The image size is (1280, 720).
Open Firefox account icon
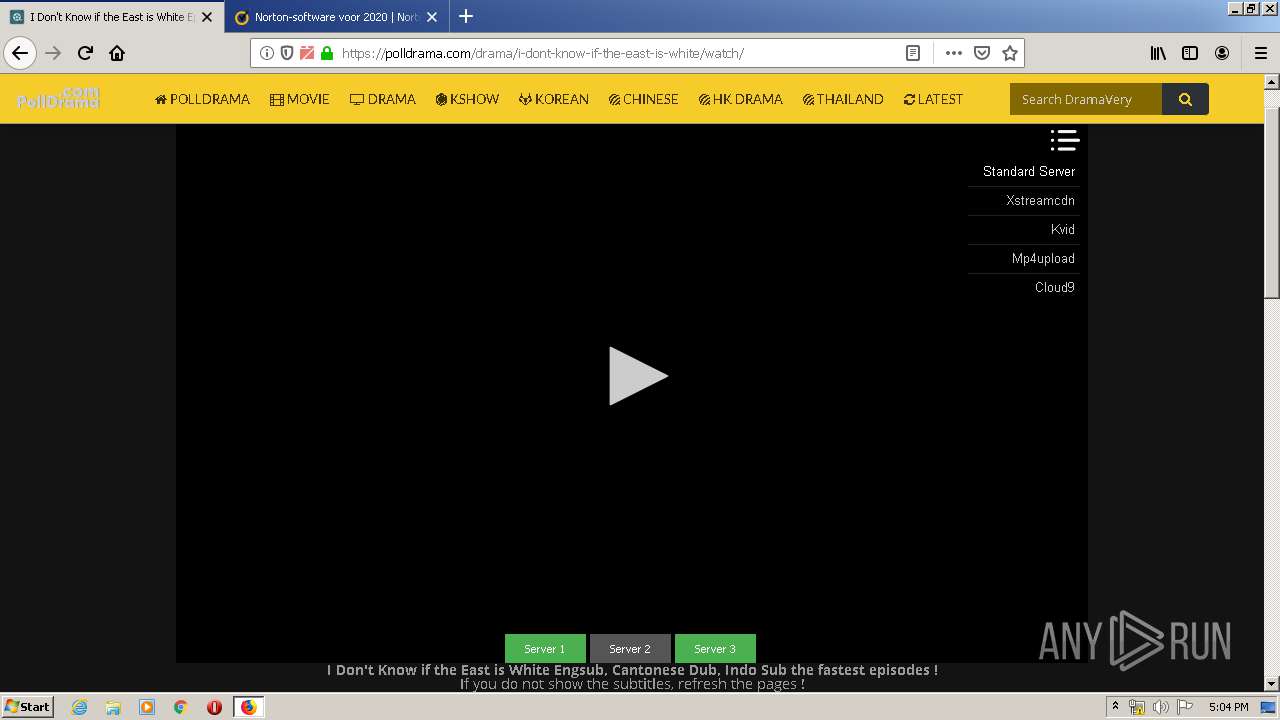coord(1222,53)
